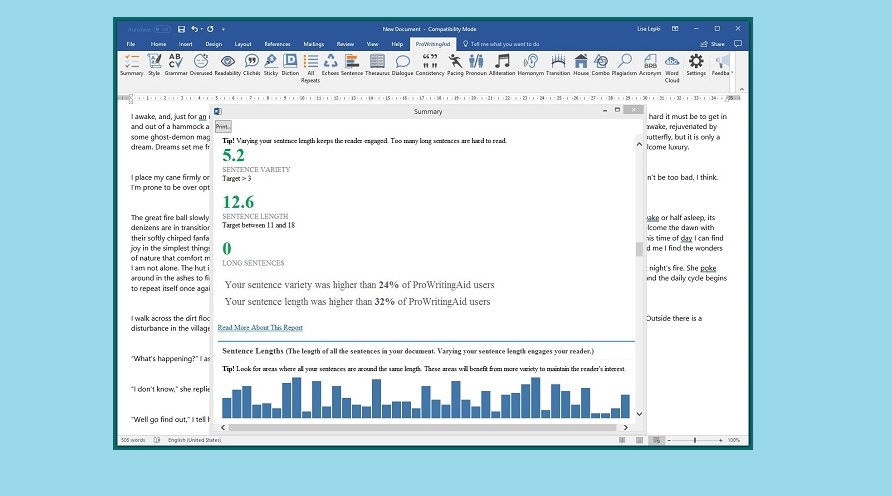Open the Overused words report
Viewport: 892px width, 496px height.
200,65
